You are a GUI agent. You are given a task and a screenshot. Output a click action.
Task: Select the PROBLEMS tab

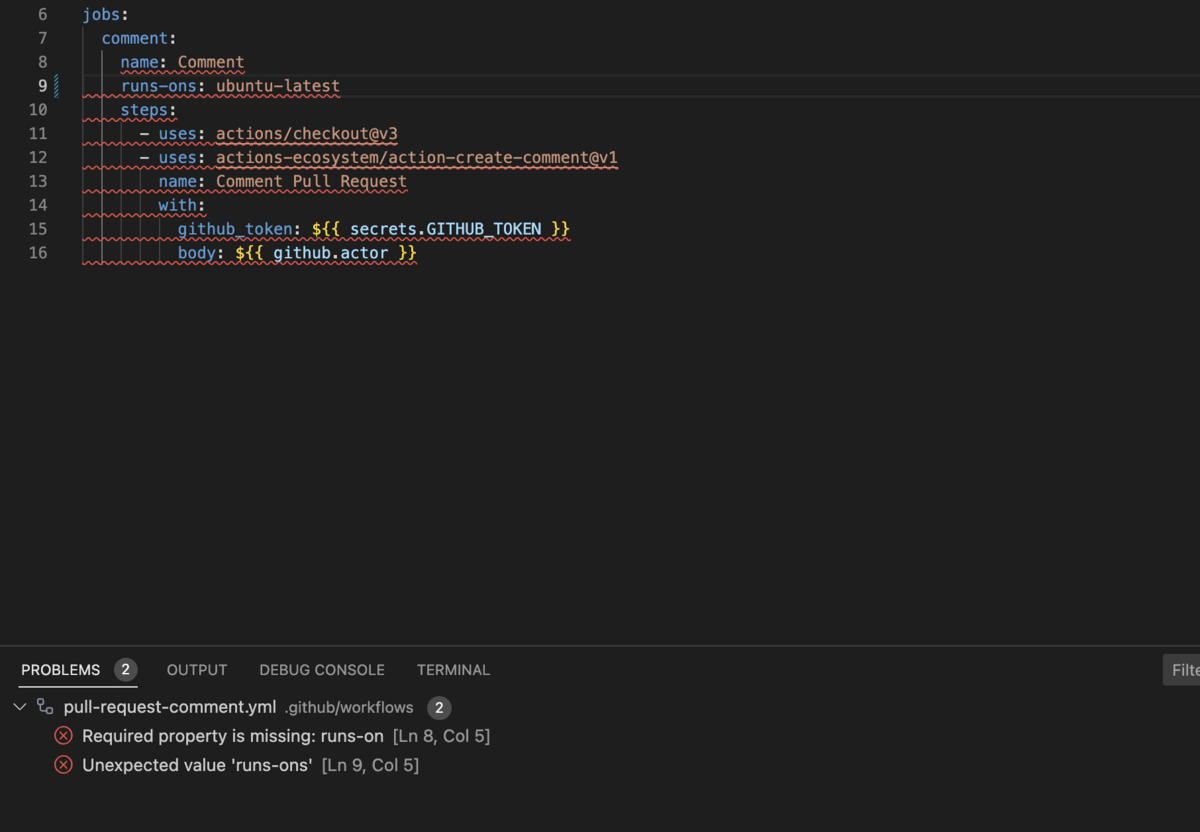(x=60, y=670)
